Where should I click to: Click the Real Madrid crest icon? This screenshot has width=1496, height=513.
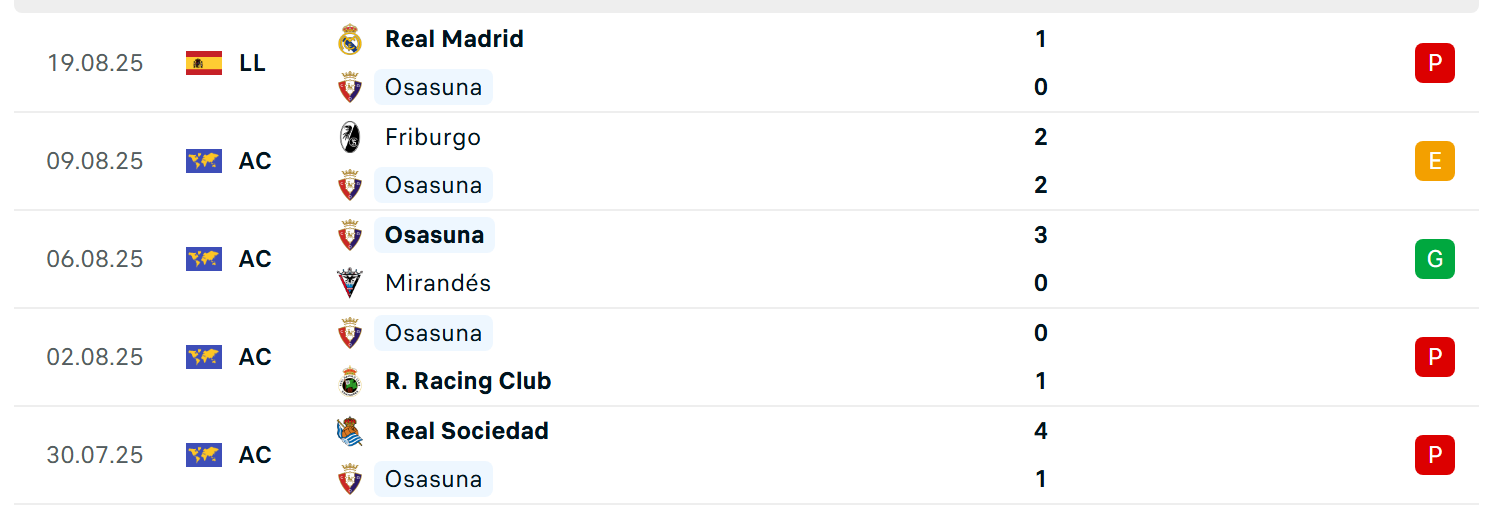[350, 39]
